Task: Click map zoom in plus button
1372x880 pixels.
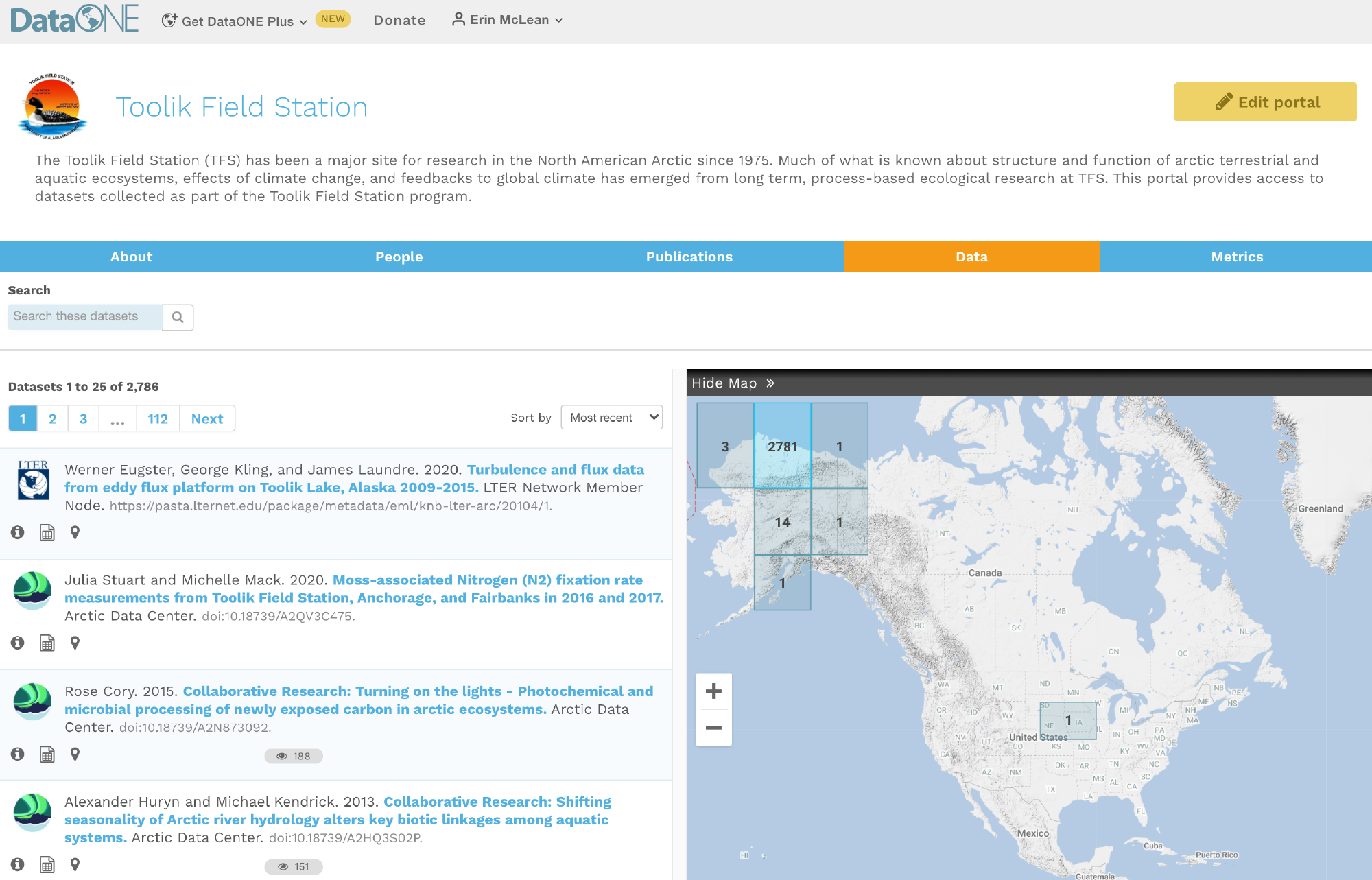Action: 713,691
